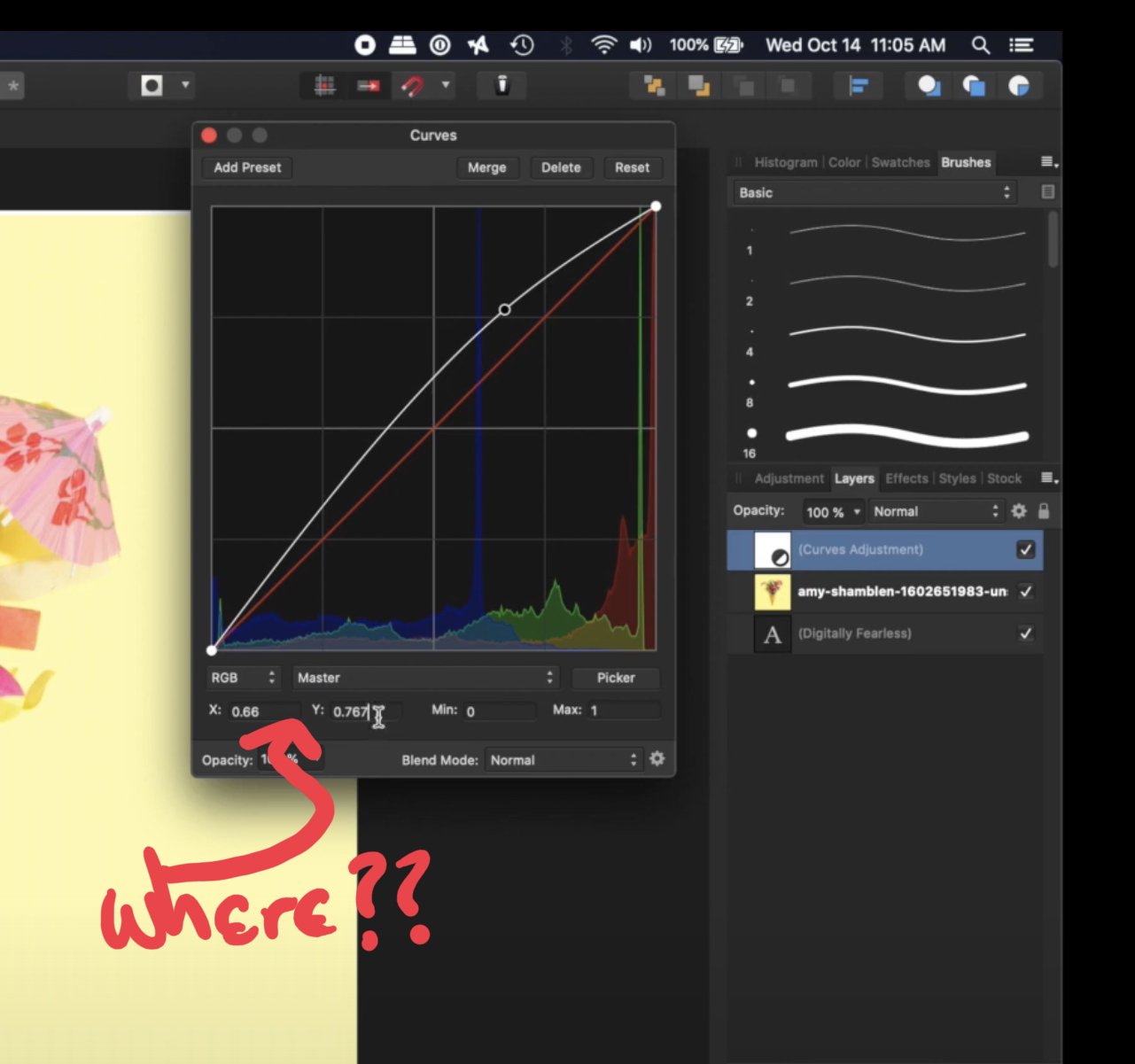Select the top-right curve endpoint node
This screenshot has height=1064, width=1135.
[656, 206]
